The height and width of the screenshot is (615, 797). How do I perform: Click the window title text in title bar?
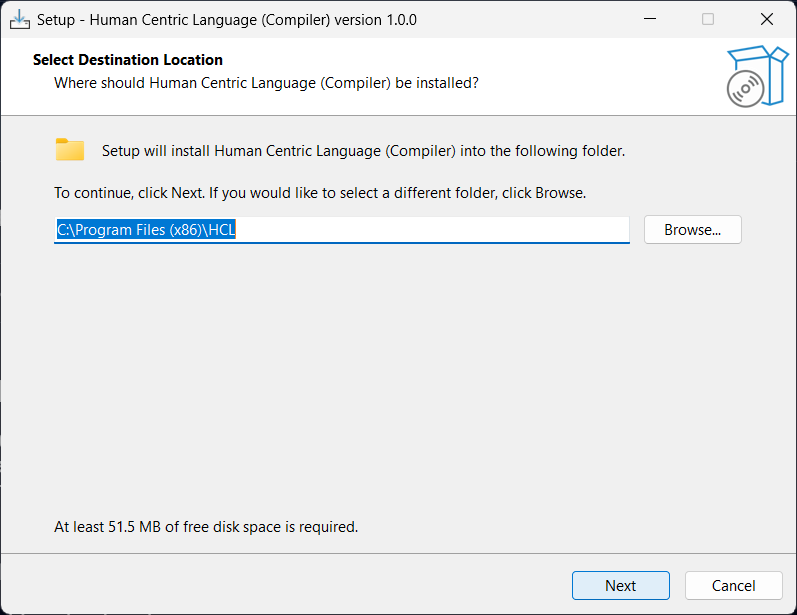(227, 19)
